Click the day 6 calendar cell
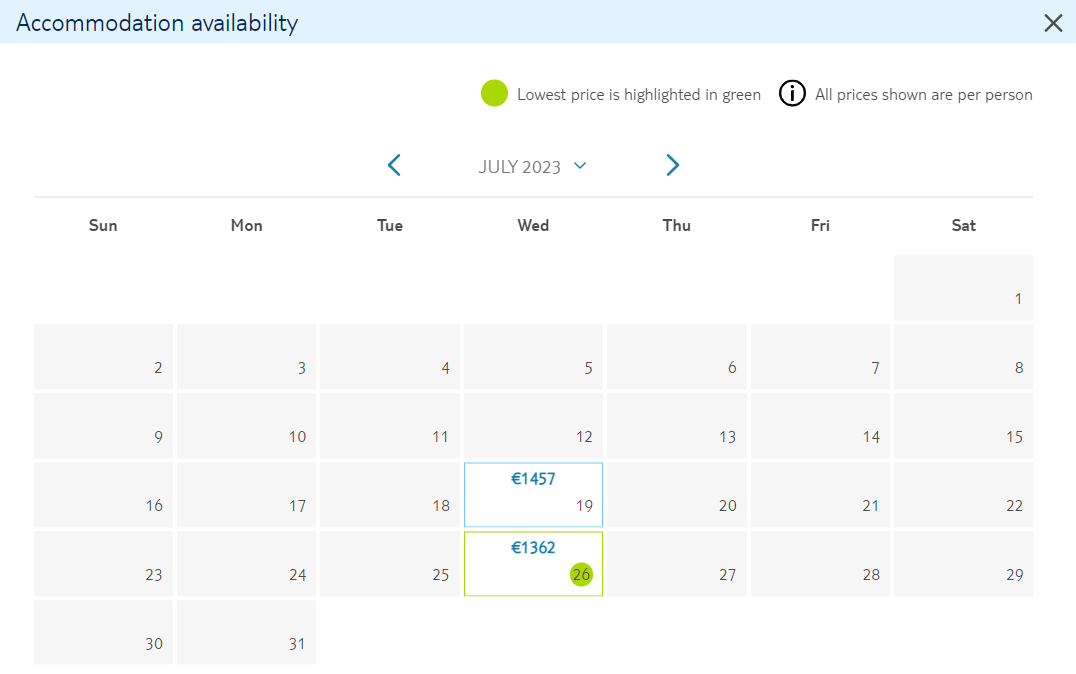The image size is (1076, 674). (x=677, y=357)
